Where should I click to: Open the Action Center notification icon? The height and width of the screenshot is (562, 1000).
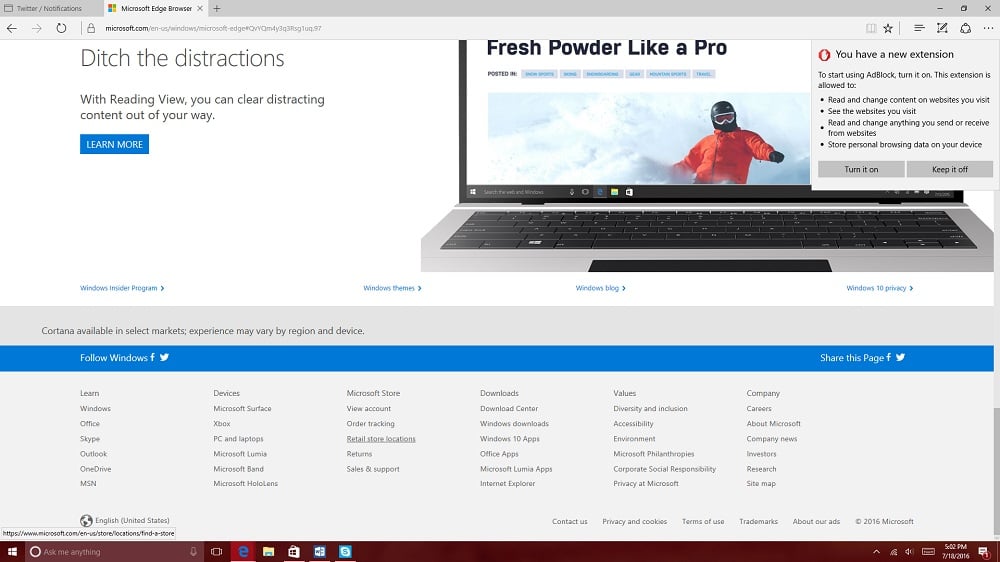(984, 552)
